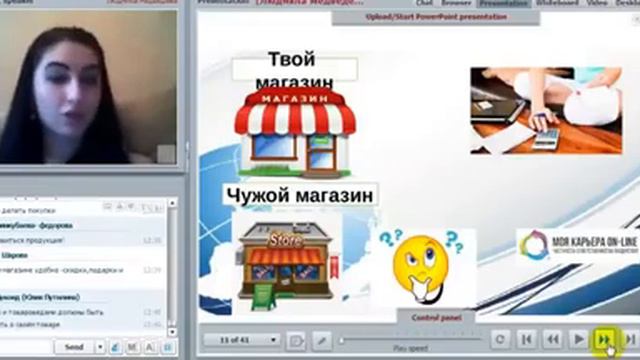Viewport: 640px width, 360px height.
Task: Click the red-awning МАГАЗИН shop picture
Action: [x=295, y=133]
